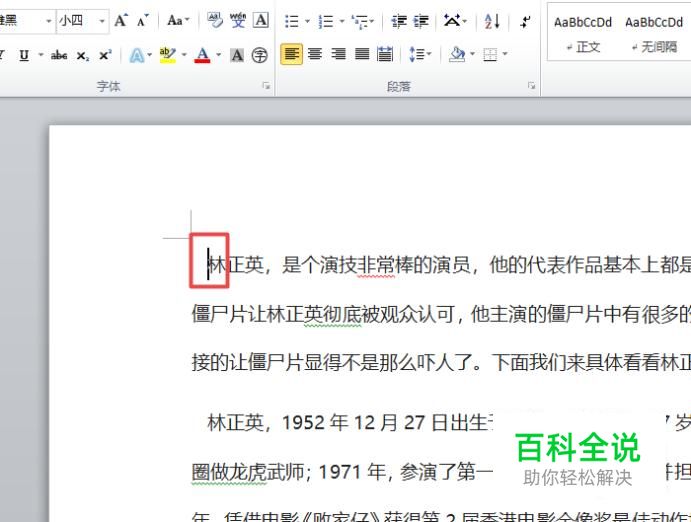Click the Sort A-Z icon

pyautogui.click(x=491, y=21)
